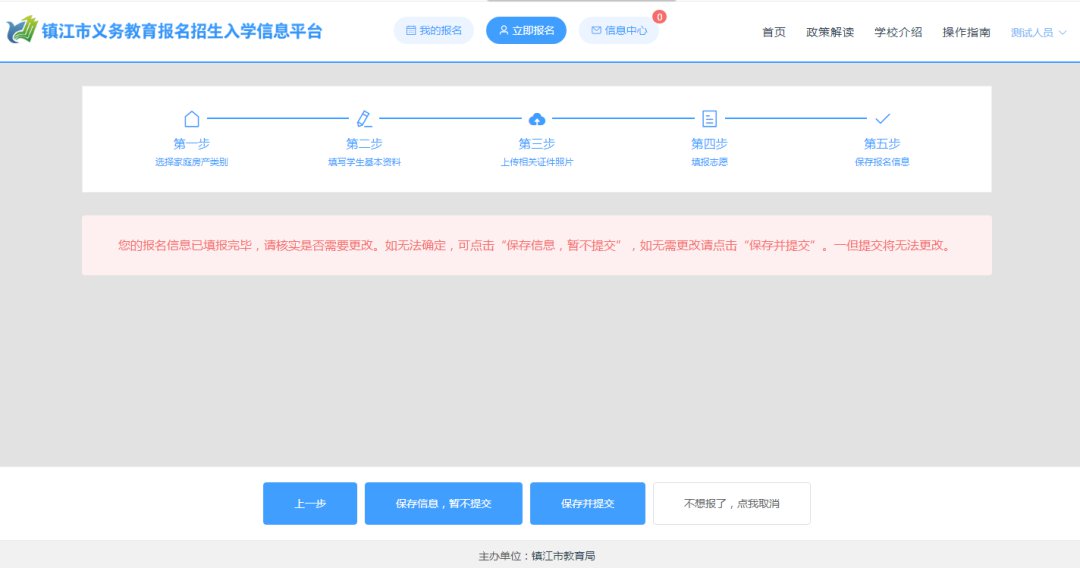Click the document icon for step four
The height and width of the screenshot is (568, 1080).
(x=709, y=119)
